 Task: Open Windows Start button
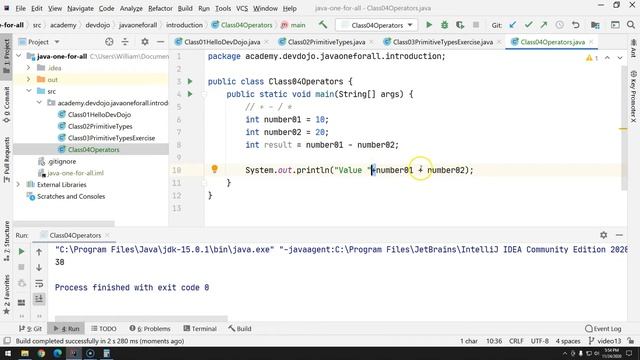[x=8, y=353]
